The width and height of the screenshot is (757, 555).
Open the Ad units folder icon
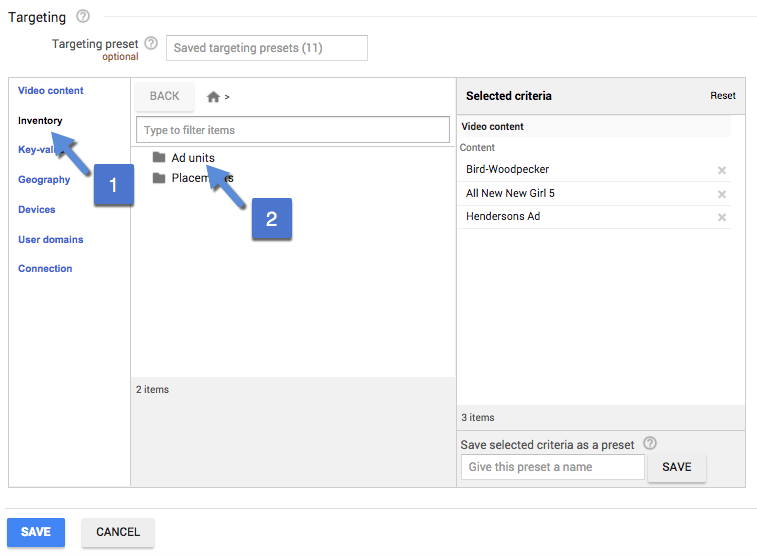click(159, 157)
